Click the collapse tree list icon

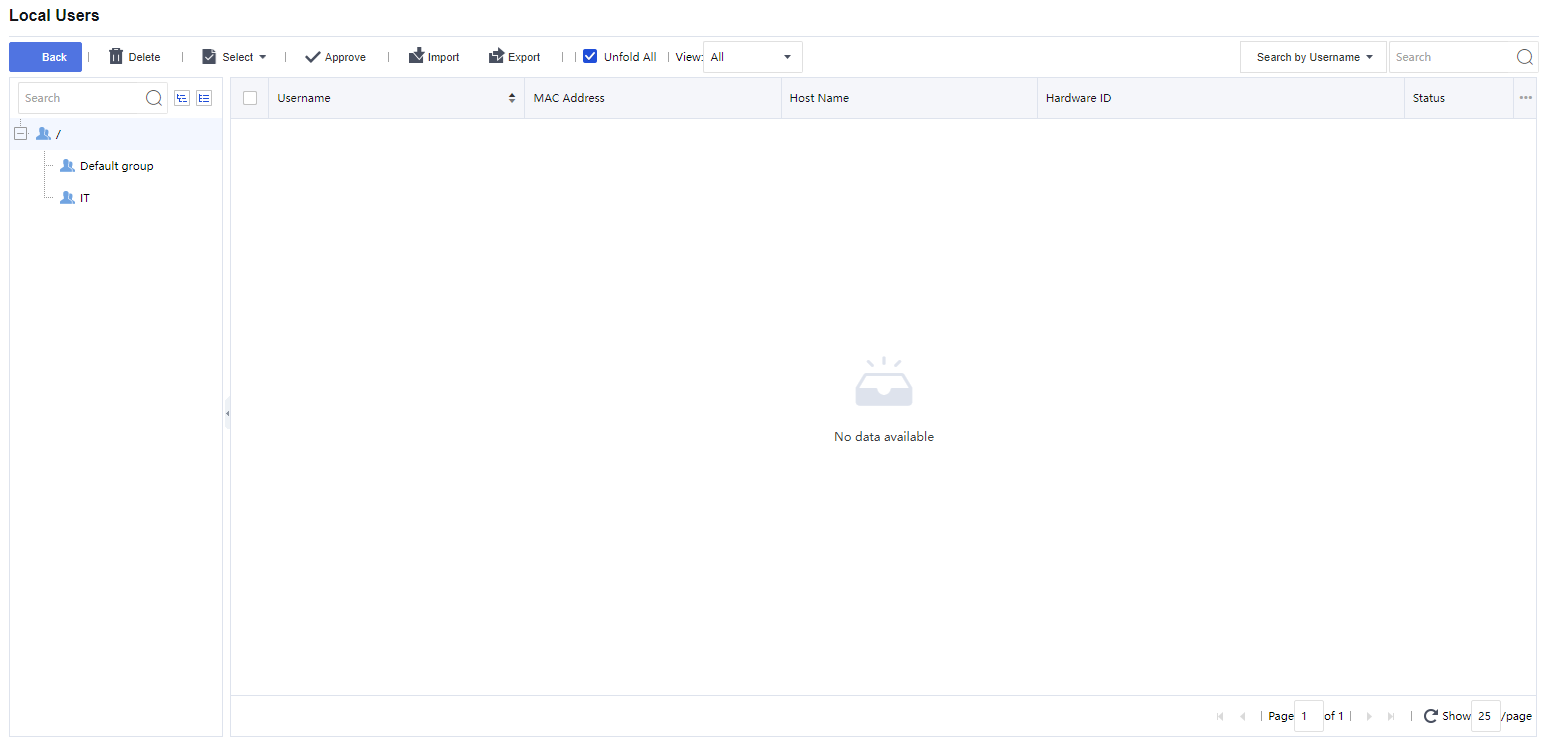click(x=204, y=98)
